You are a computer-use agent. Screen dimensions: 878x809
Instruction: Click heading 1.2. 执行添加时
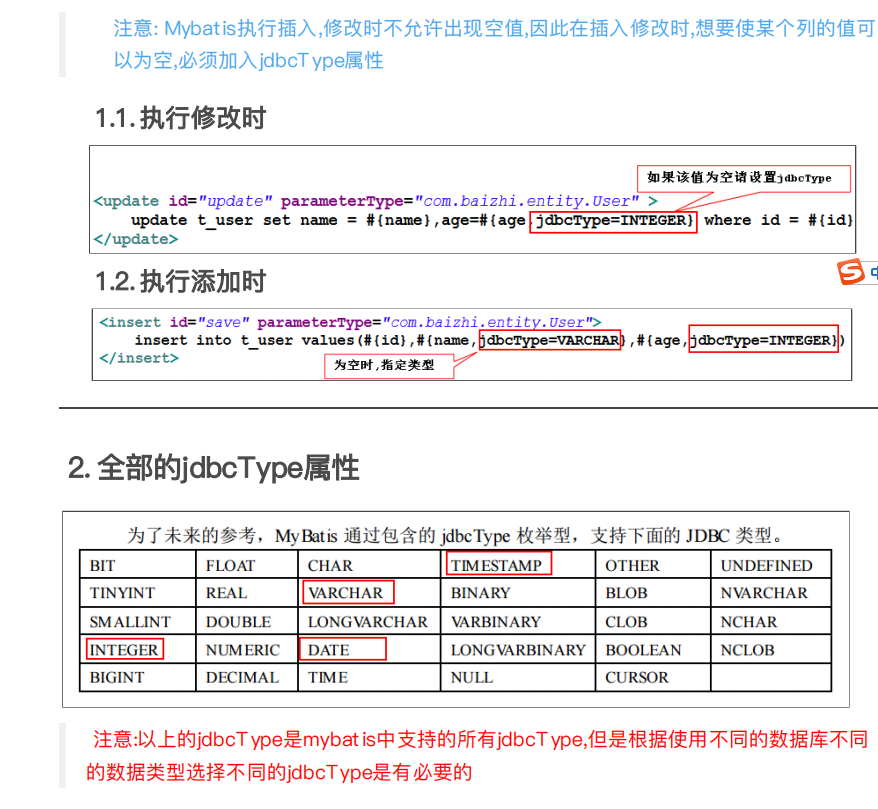pos(180,281)
